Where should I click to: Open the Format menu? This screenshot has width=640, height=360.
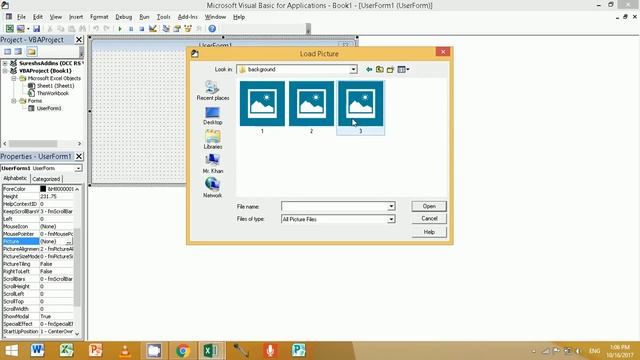click(99, 17)
